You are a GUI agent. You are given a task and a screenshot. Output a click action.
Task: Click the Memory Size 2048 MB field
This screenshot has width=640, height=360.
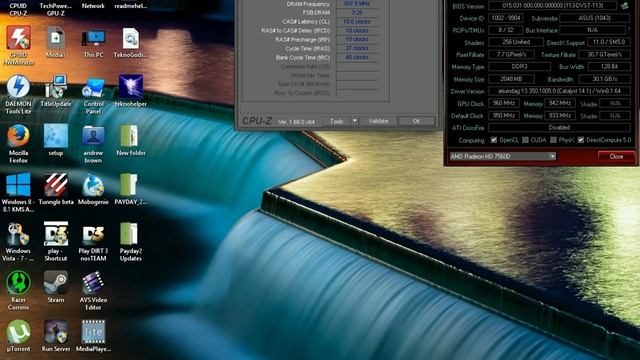[511, 79]
